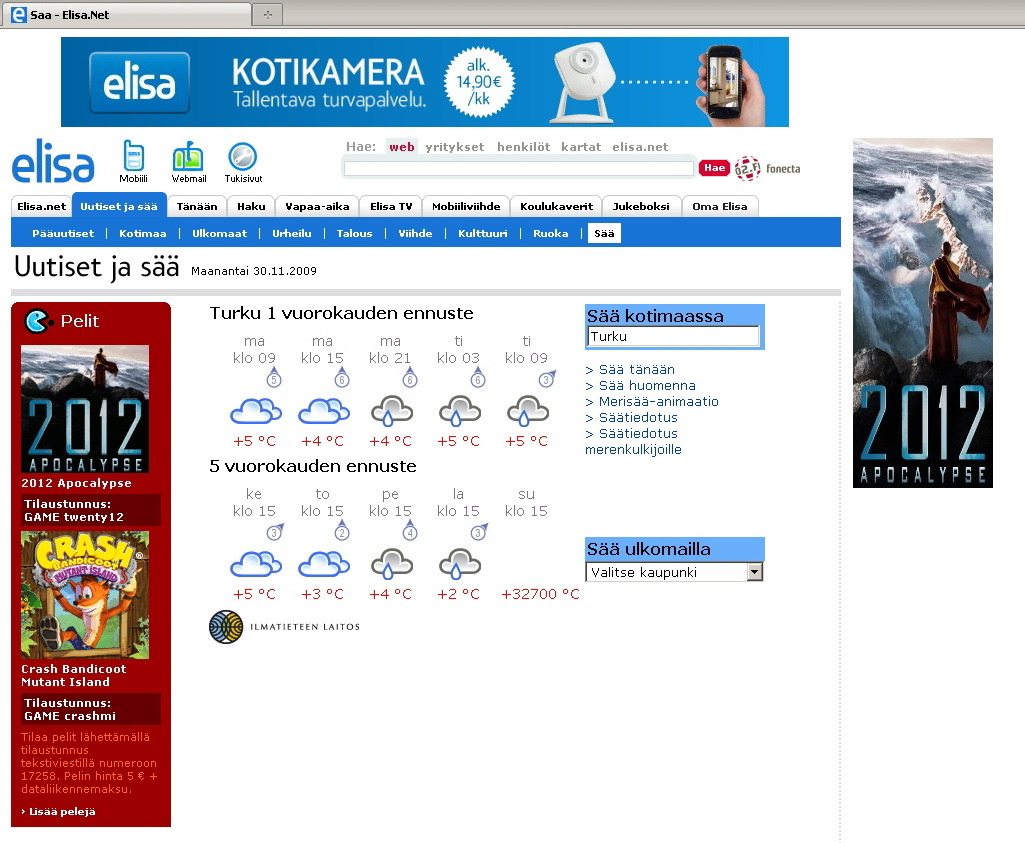The height and width of the screenshot is (843, 1025).
Task: Open the Tänään tab
Action: point(197,207)
